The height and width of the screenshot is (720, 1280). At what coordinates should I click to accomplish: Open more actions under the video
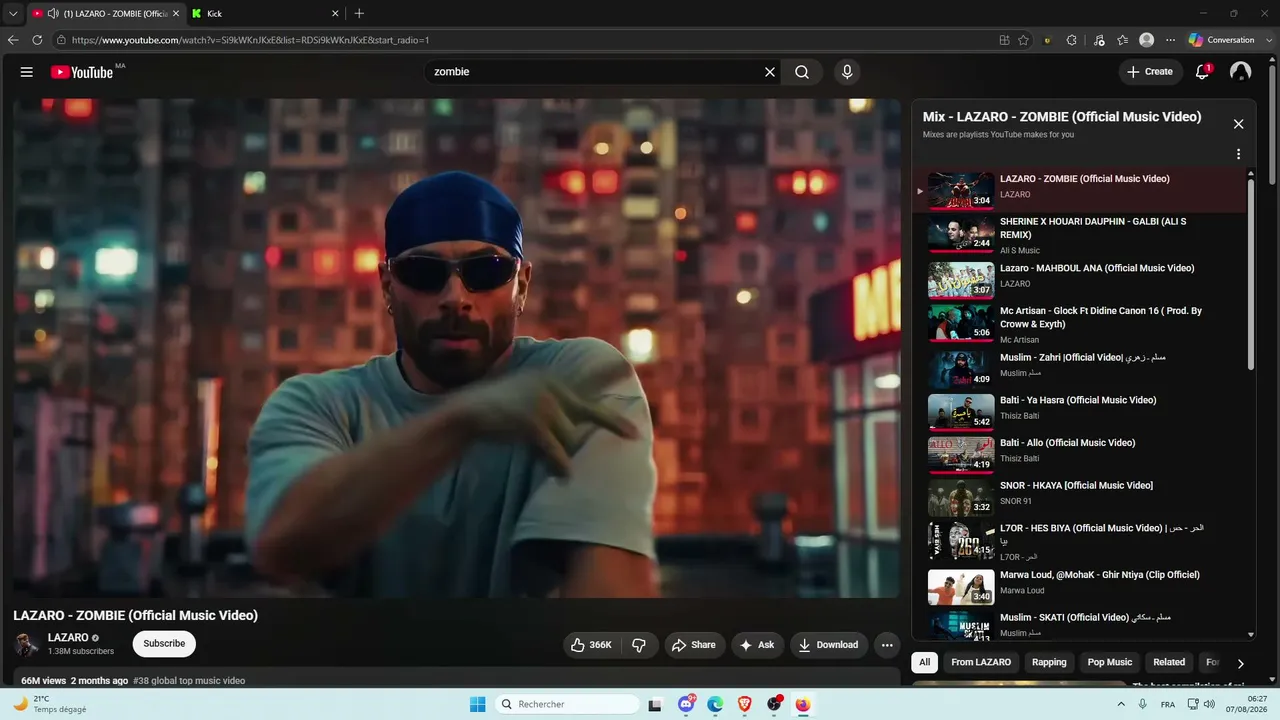(x=887, y=645)
